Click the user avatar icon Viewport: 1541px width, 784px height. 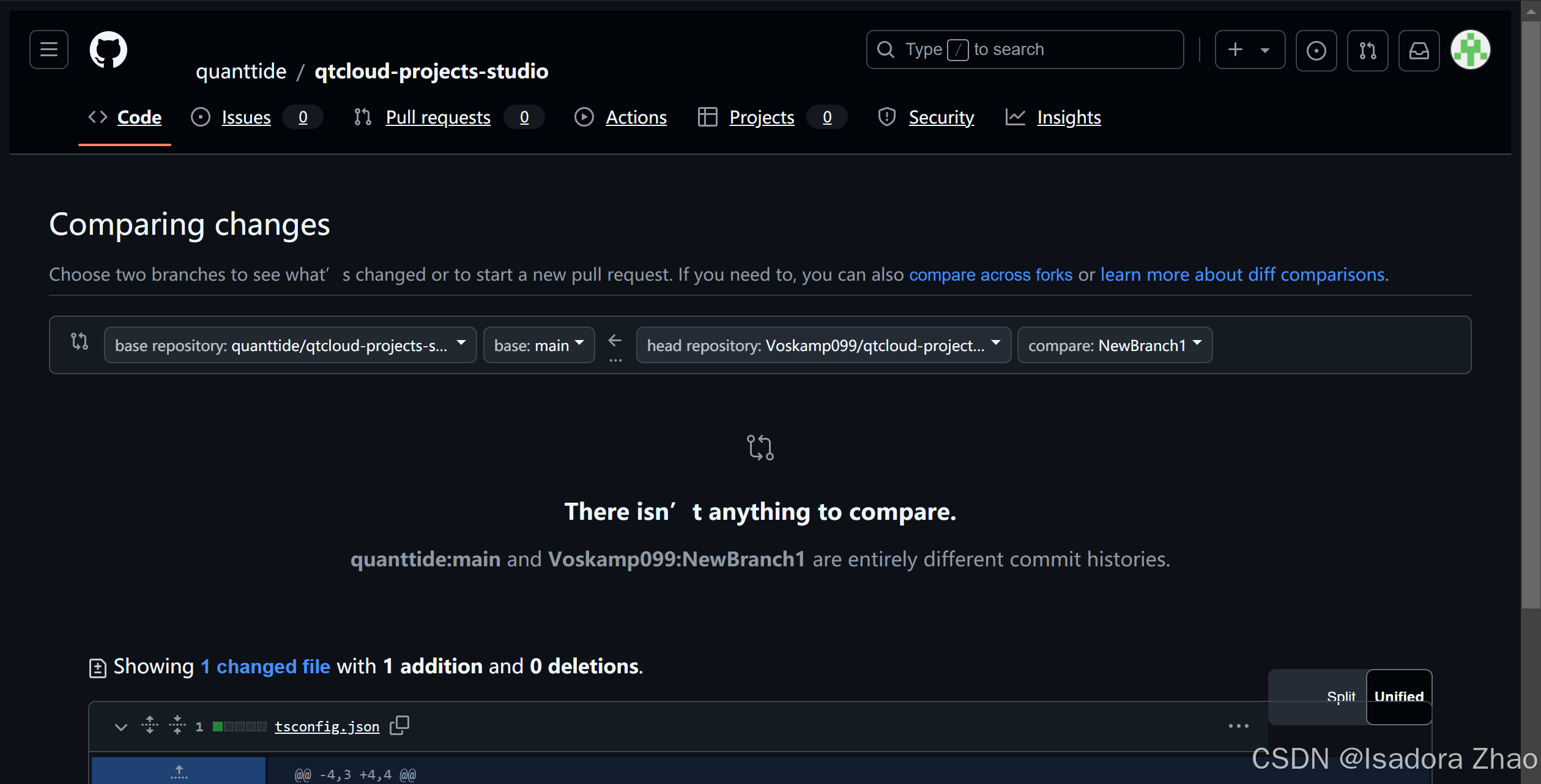(x=1470, y=50)
